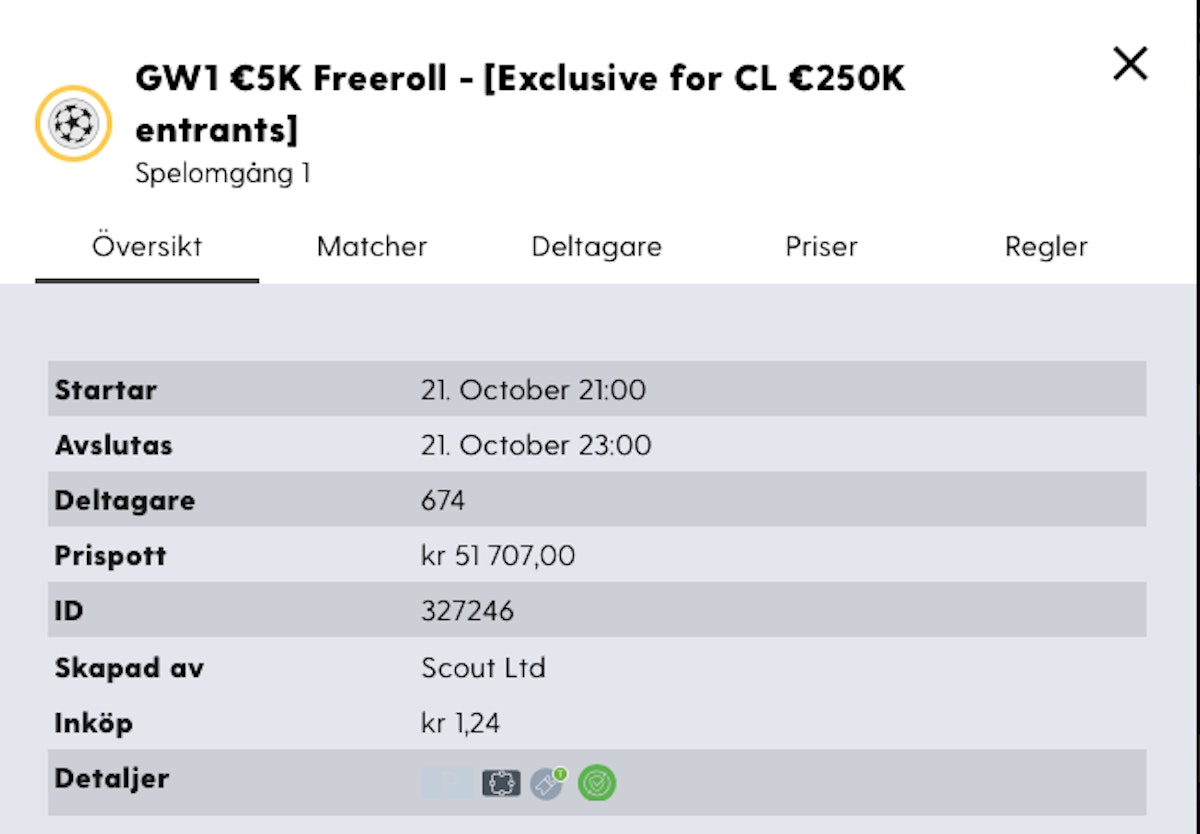Switch to the Översikt tab

147,247
